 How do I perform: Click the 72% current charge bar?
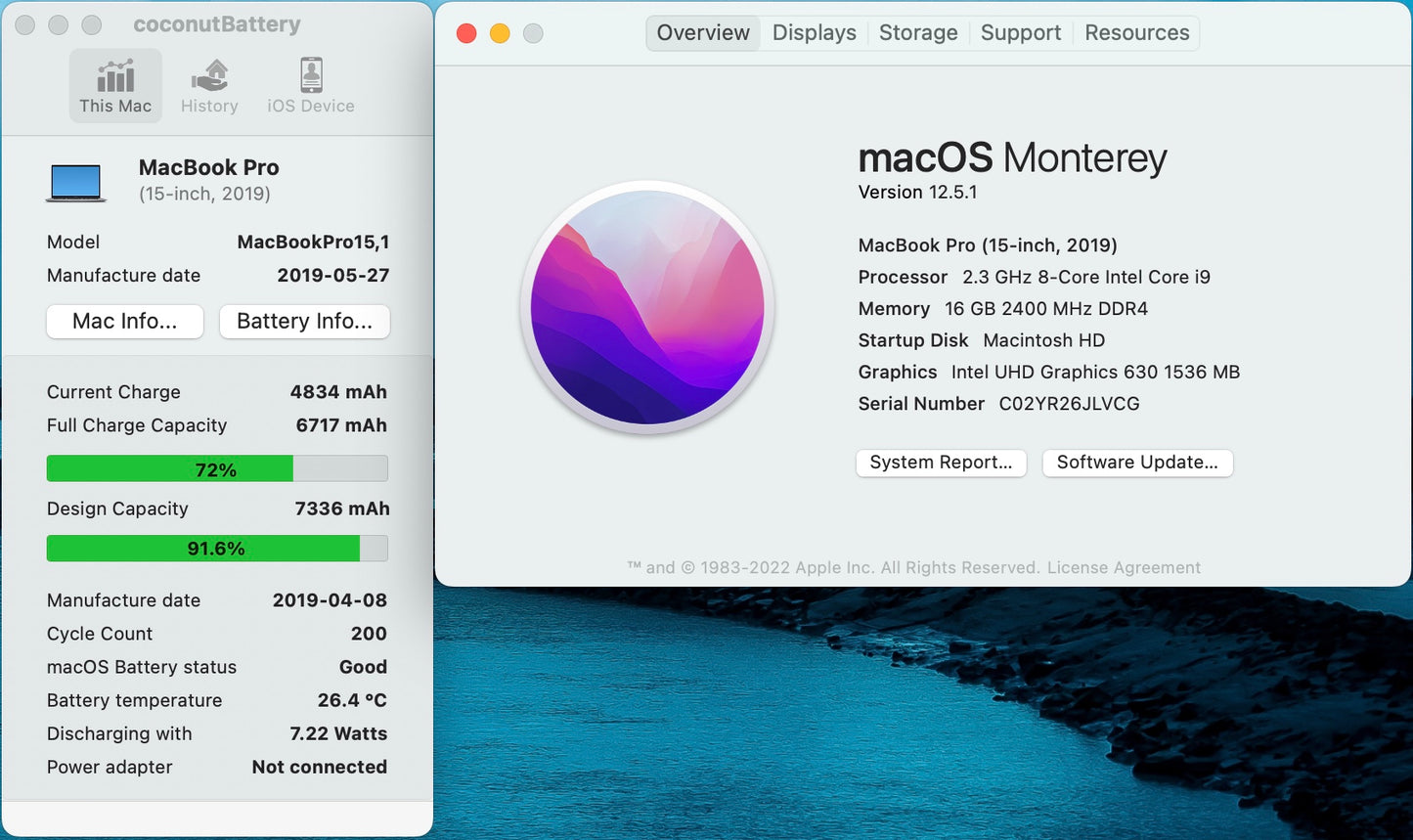(x=216, y=468)
